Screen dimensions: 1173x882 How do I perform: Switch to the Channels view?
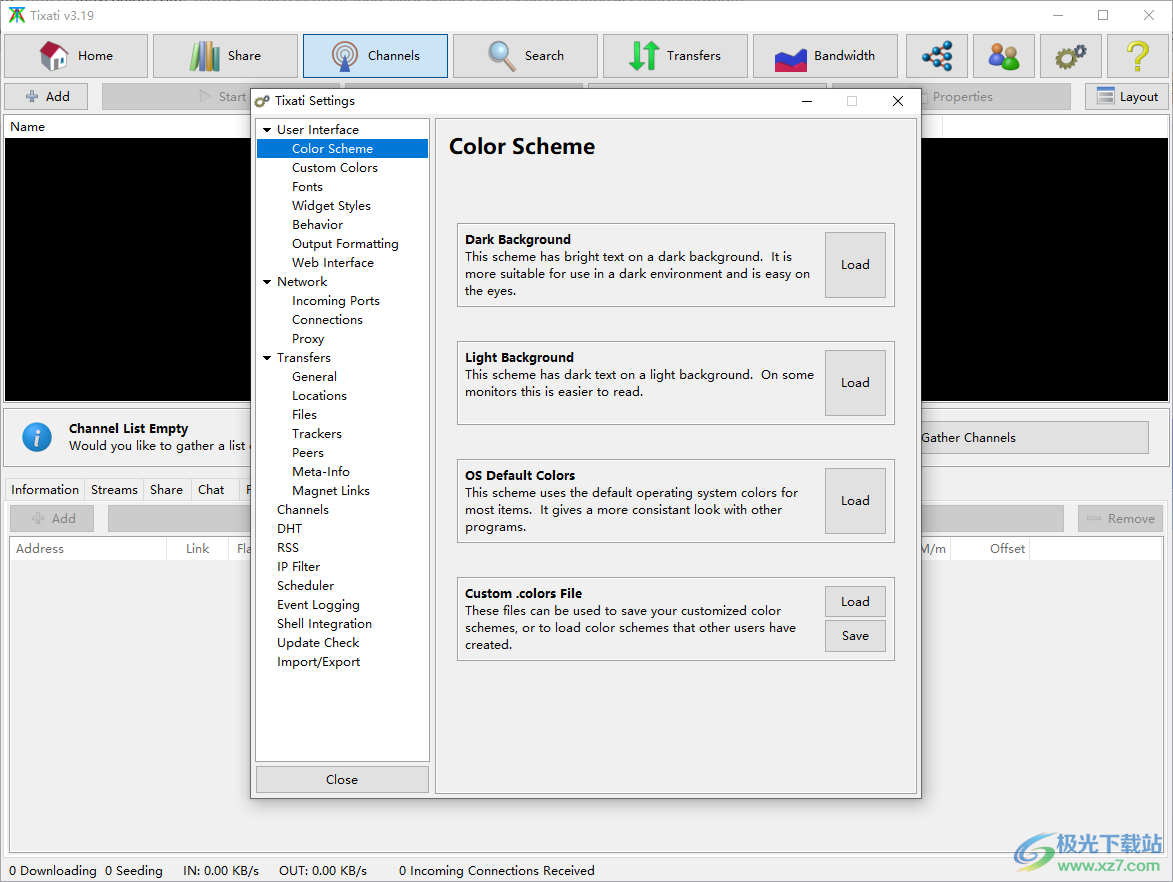(x=375, y=56)
